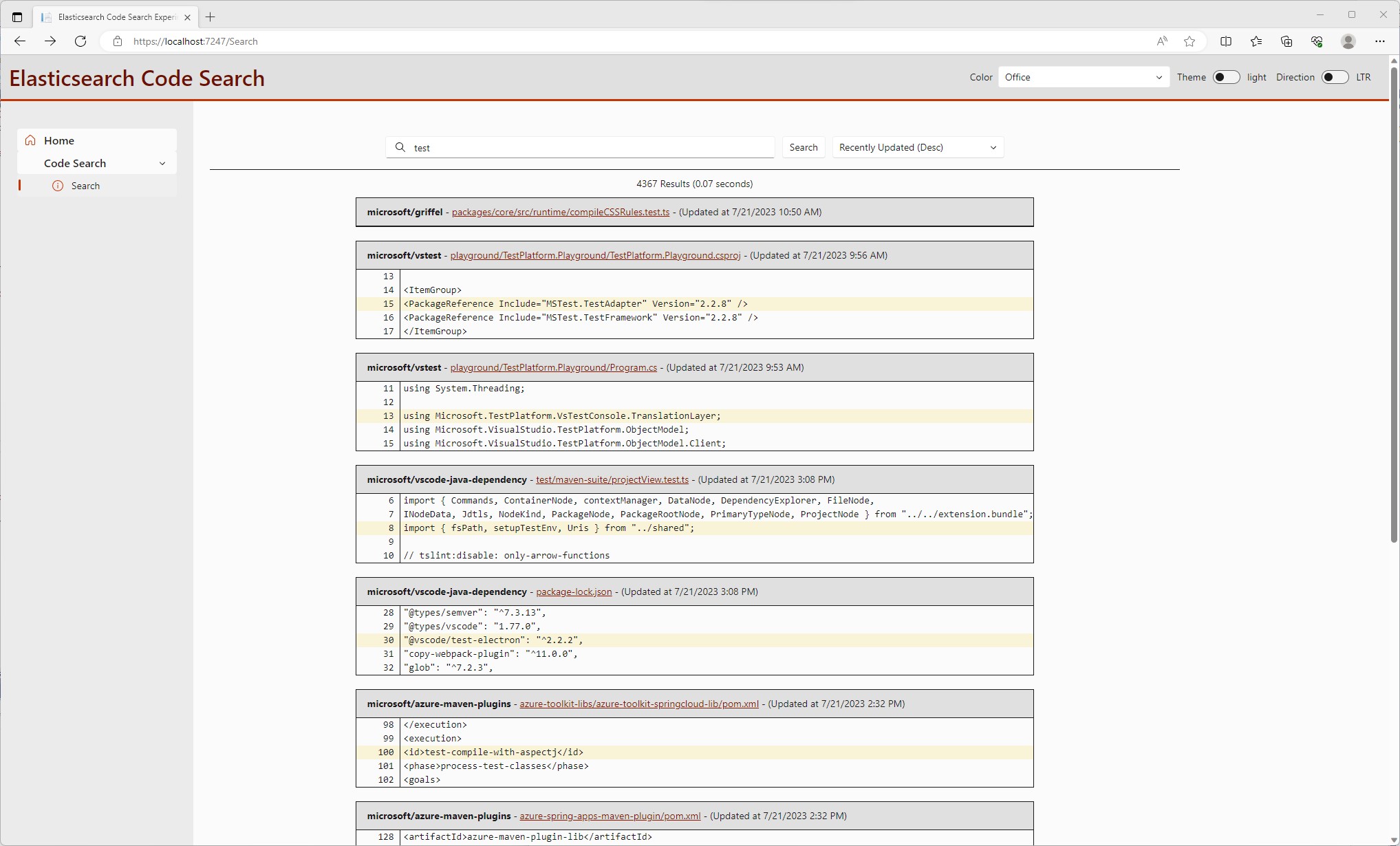The image size is (1400, 846).
Task: Toggle the Direction LTR switch
Action: pos(1335,77)
